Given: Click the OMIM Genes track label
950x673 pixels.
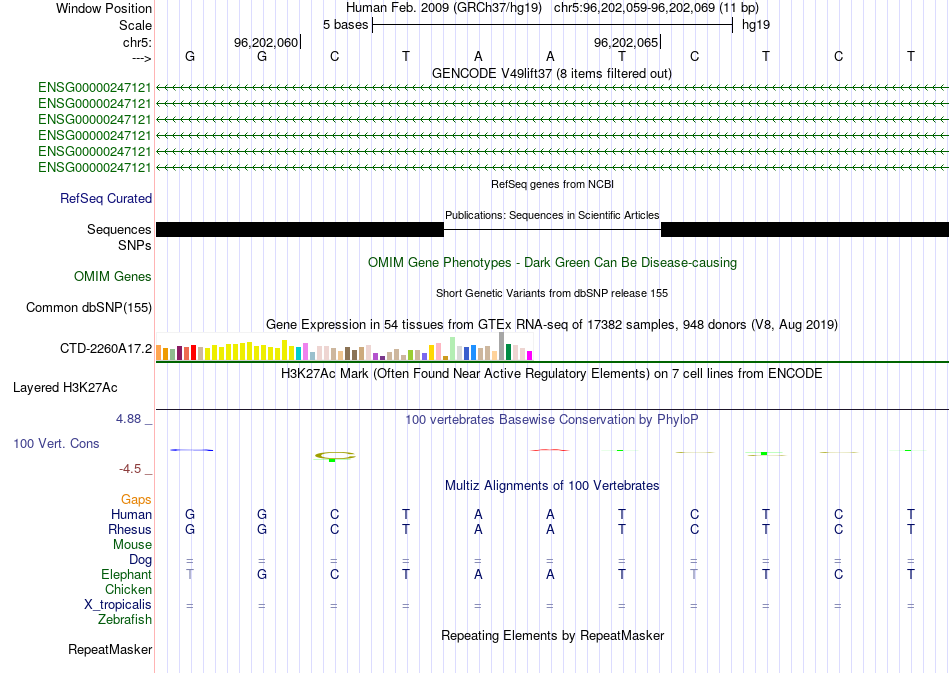Looking at the screenshot, I should [x=113, y=277].
